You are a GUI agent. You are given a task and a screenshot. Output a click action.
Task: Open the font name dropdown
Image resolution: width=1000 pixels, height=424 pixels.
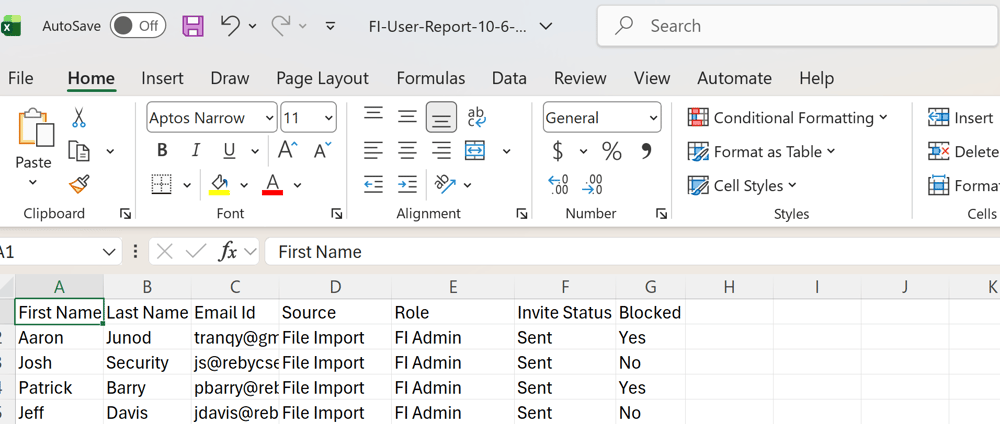(269, 118)
